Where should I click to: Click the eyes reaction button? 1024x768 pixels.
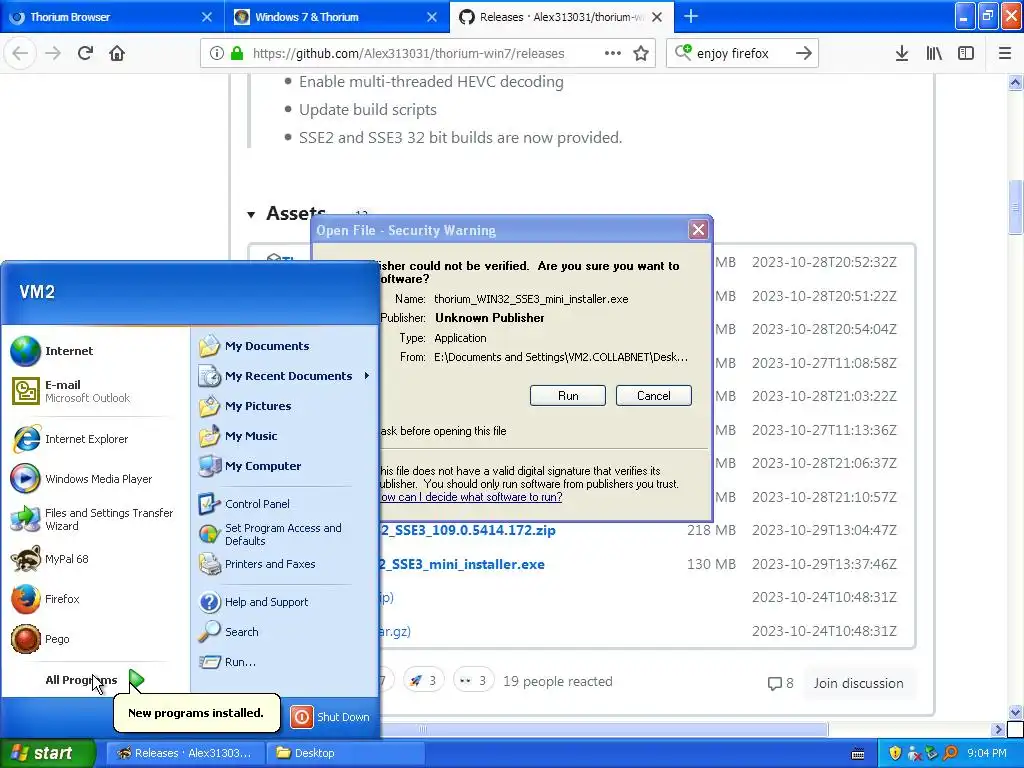click(473, 681)
